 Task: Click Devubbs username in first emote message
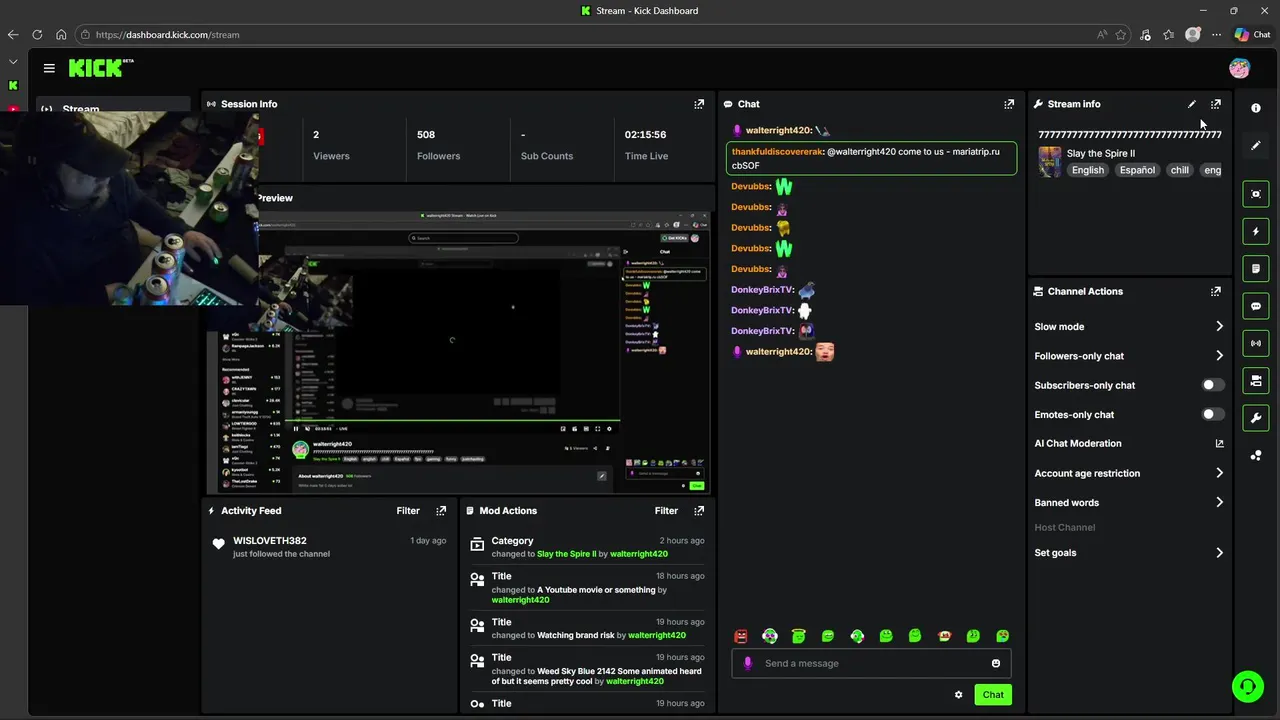pyautogui.click(x=751, y=187)
